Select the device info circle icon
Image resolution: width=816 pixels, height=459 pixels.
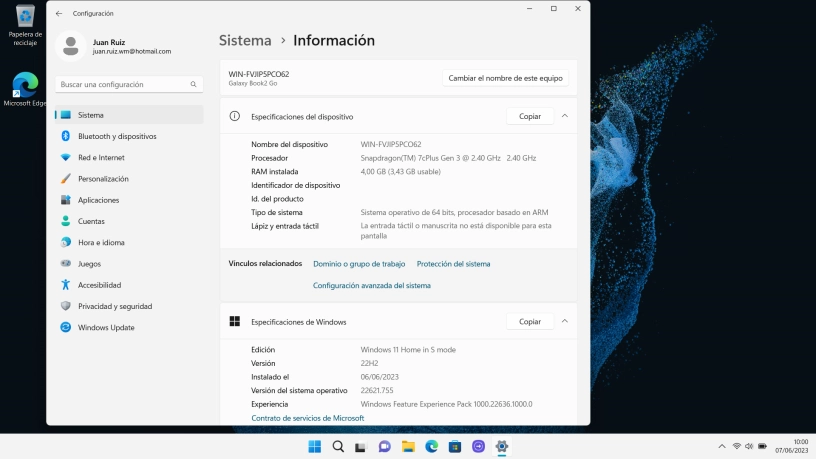click(x=235, y=116)
